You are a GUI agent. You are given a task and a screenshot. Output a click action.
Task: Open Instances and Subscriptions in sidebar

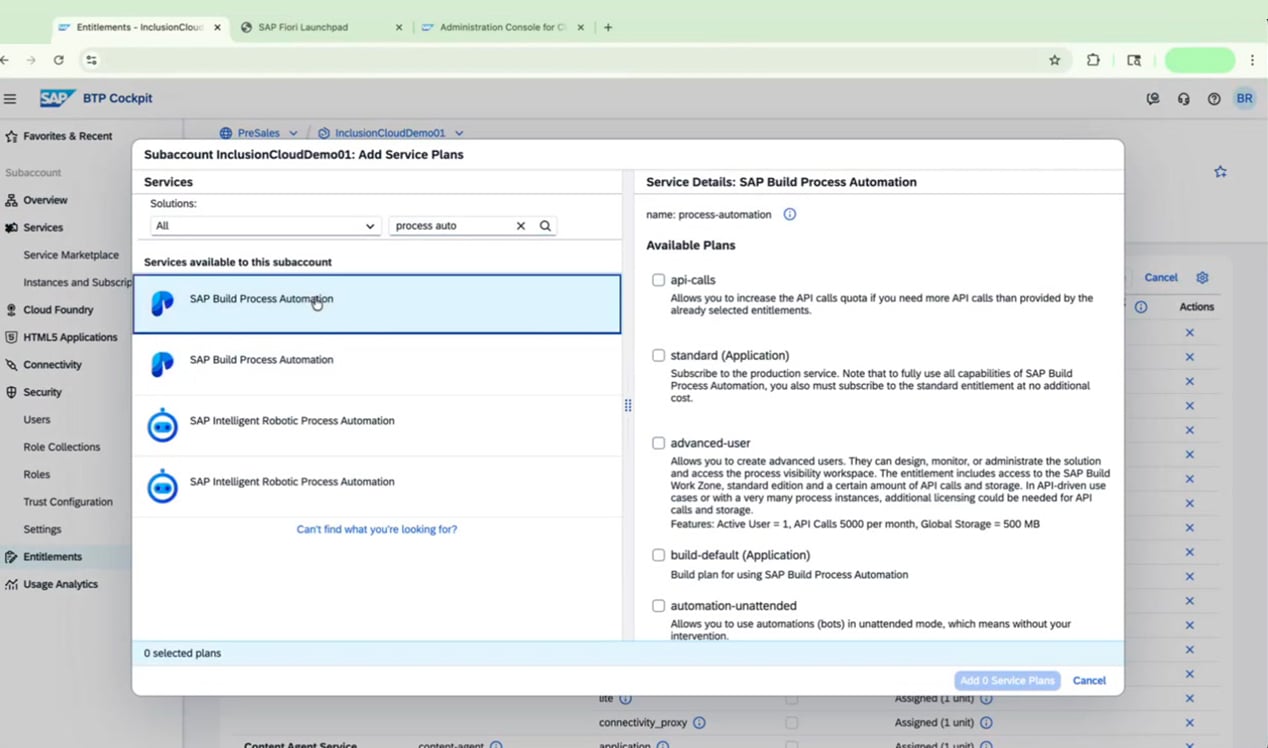[x=78, y=282]
